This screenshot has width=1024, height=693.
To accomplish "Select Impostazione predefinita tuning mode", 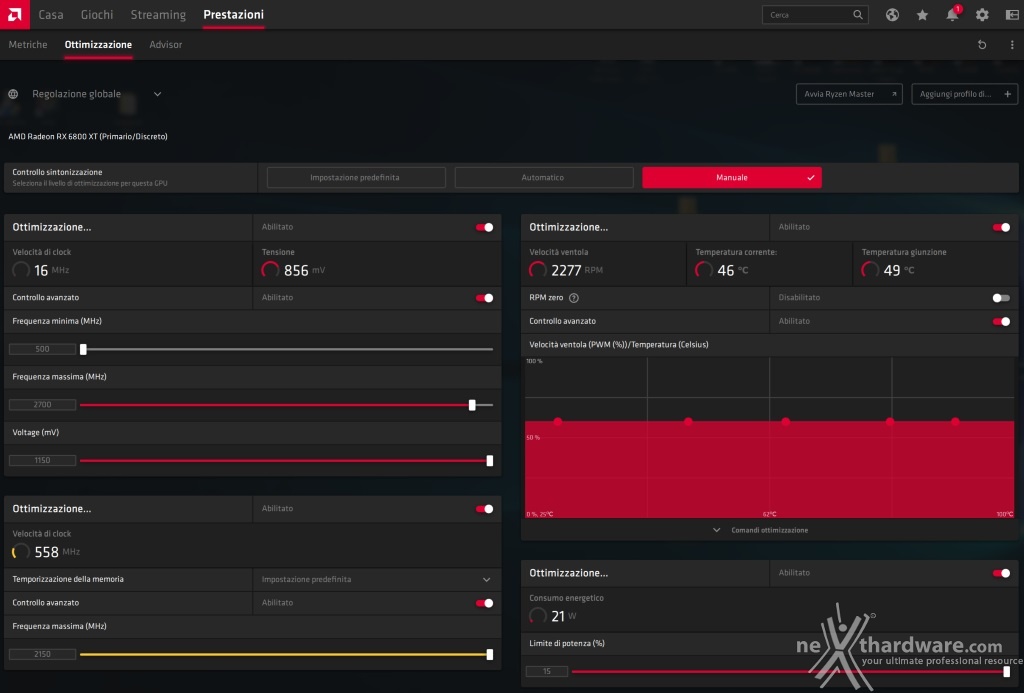I will [x=356, y=178].
